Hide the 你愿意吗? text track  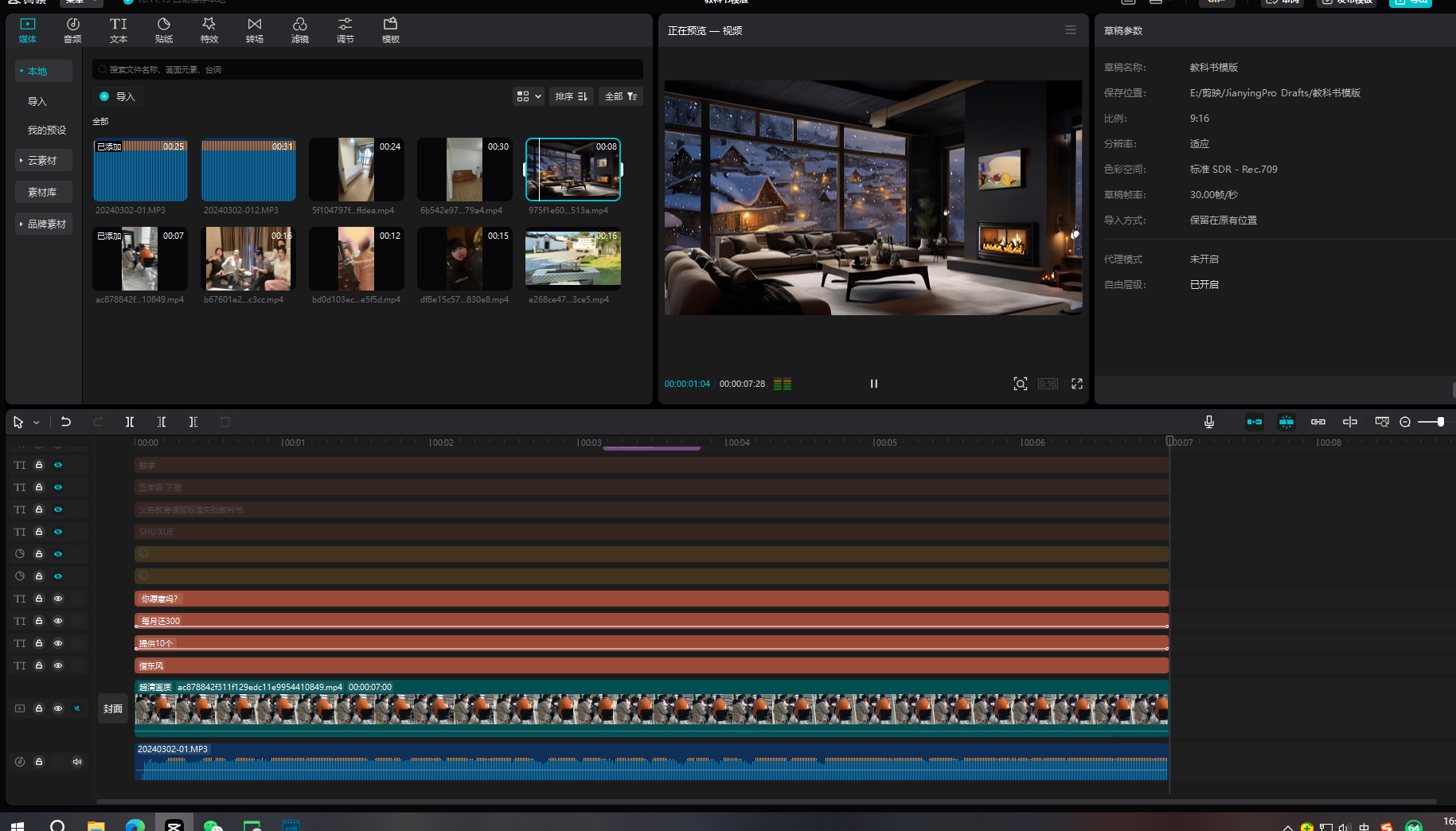pyautogui.click(x=58, y=599)
